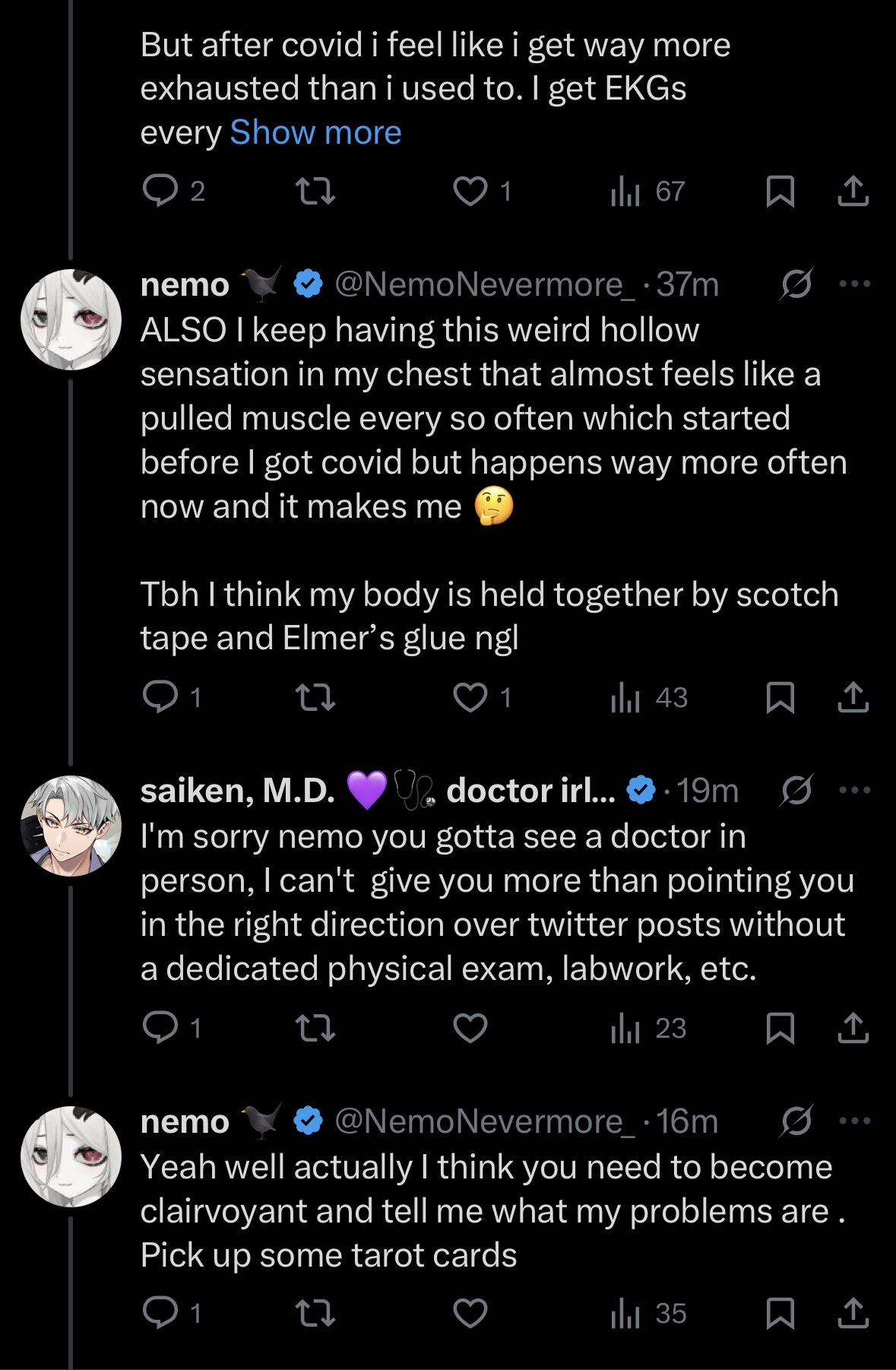Reply to nemo's clairvoyant tweet
The width and height of the screenshot is (896, 1370).
pyautogui.click(x=161, y=1313)
